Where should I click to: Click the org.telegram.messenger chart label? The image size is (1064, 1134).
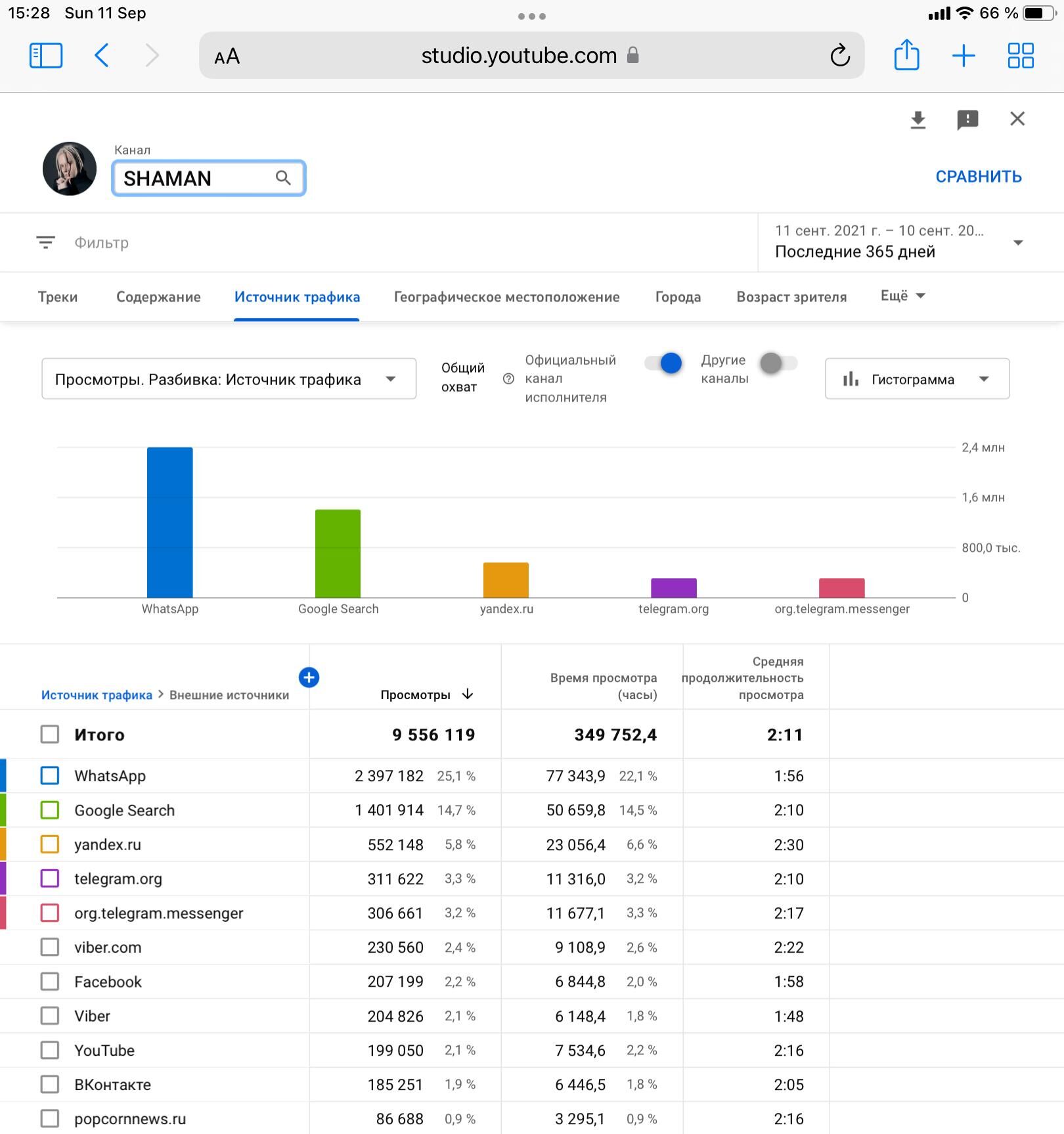click(842, 609)
